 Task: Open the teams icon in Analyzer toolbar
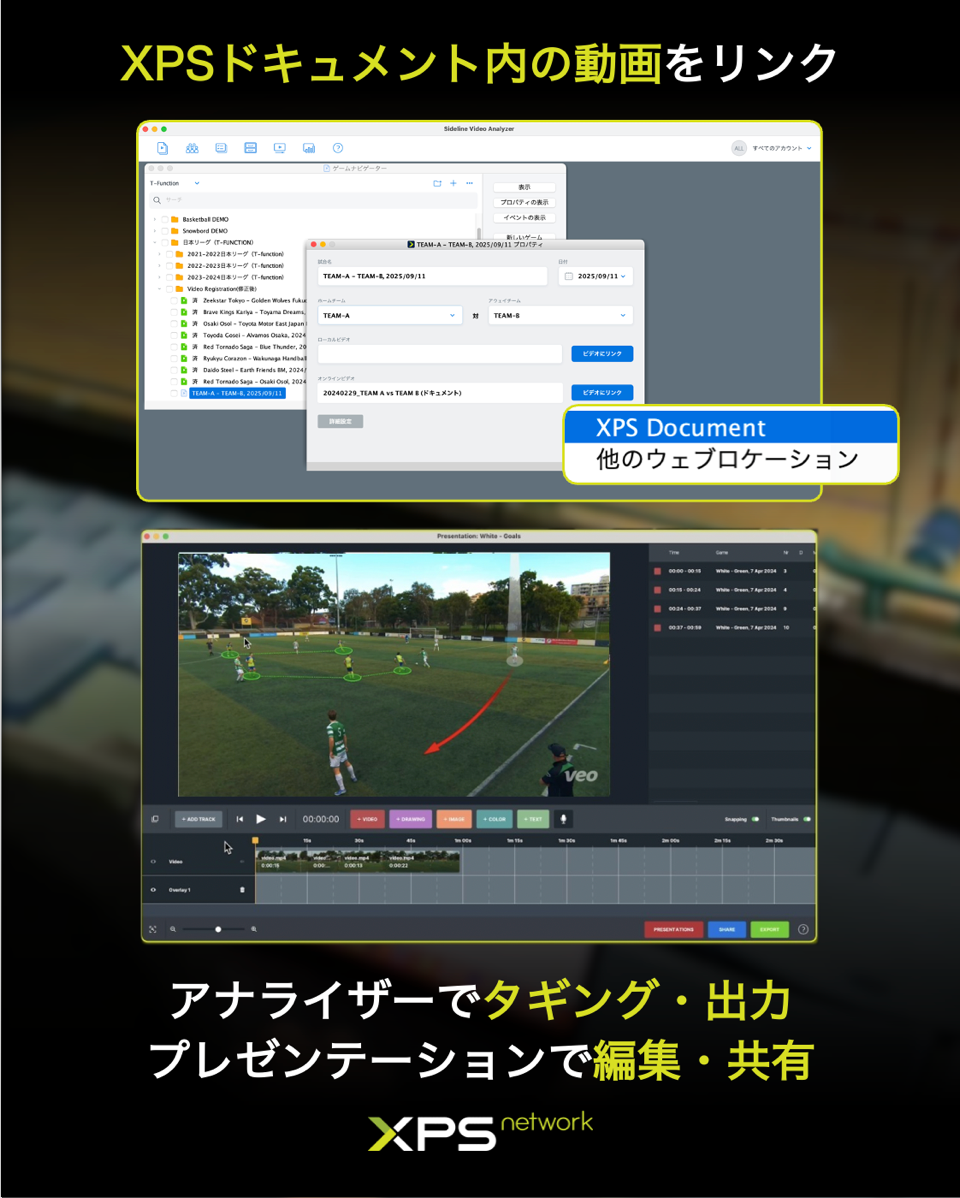pos(192,148)
